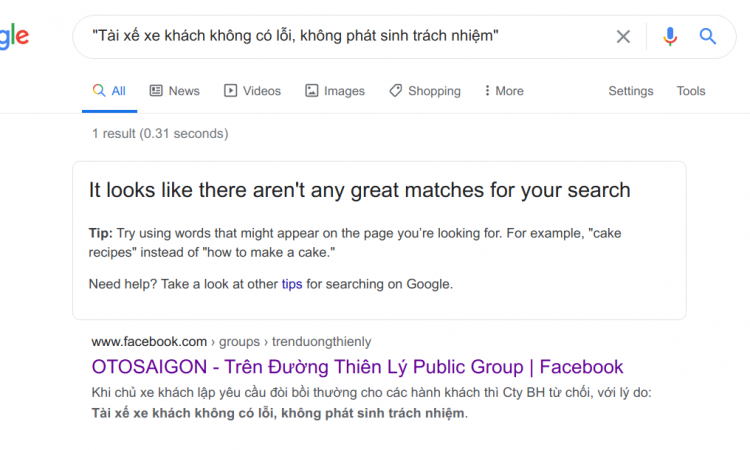The image size is (750, 450).
Task: Click the Videos tab play icon
Action: (230, 90)
